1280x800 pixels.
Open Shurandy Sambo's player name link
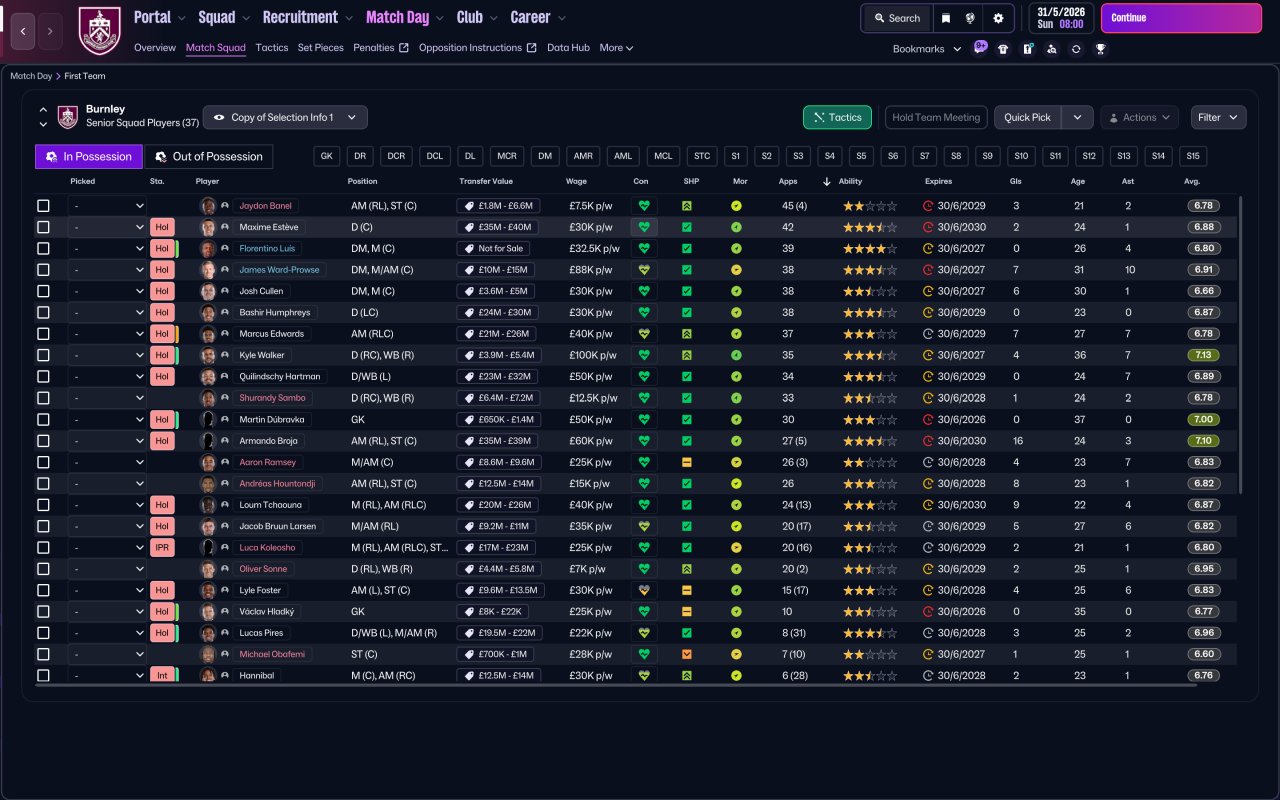pyautogui.click(x=271, y=398)
